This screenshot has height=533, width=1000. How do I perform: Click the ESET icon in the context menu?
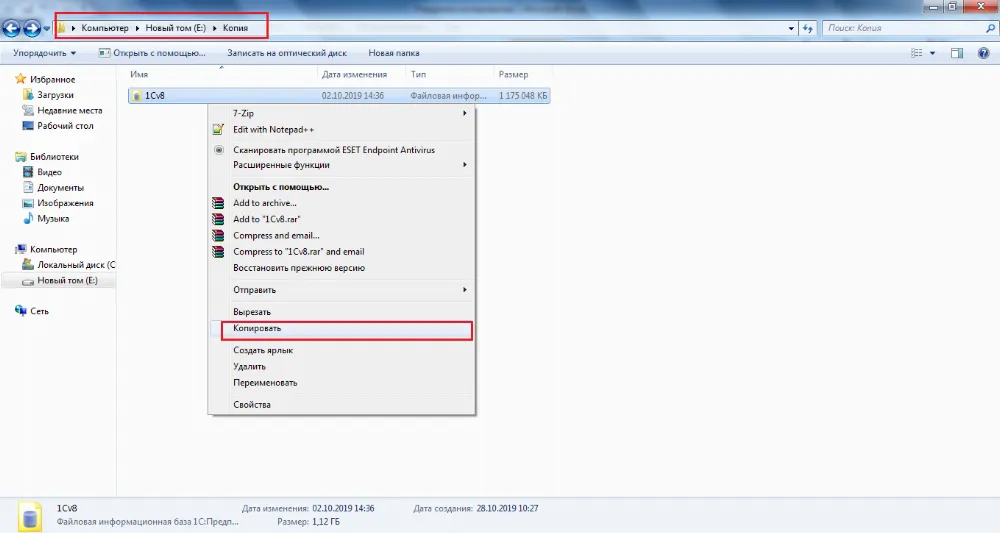pyautogui.click(x=219, y=150)
